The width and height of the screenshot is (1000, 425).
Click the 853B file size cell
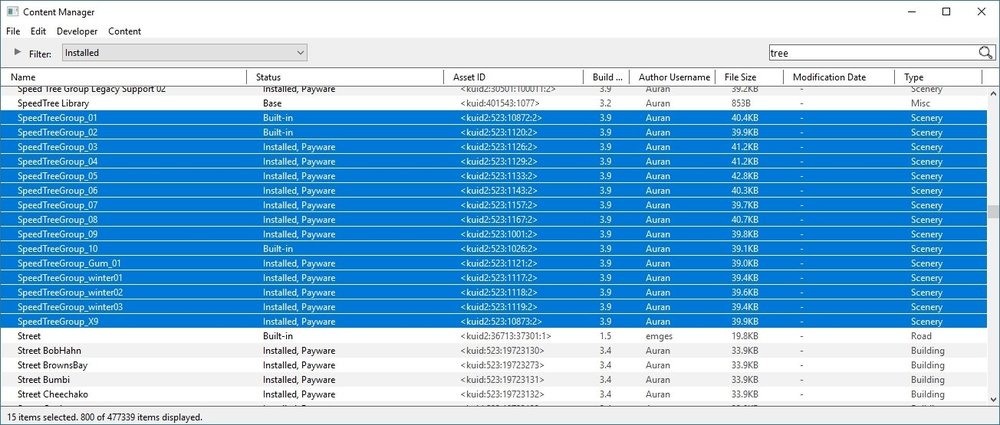[740, 103]
